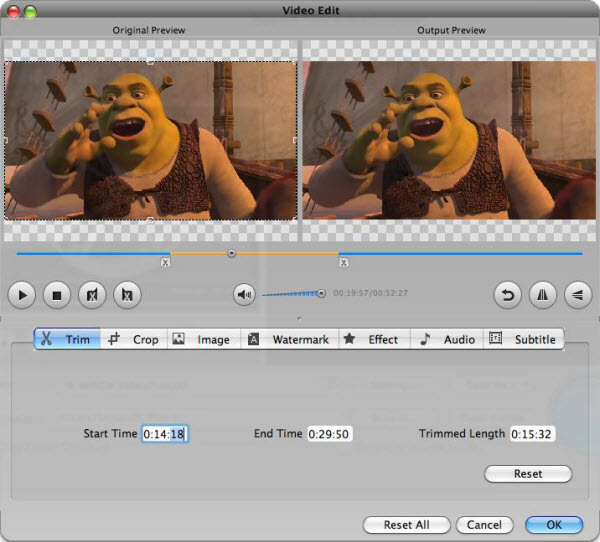
Task: Click the Reset All button
Action: coord(406,525)
